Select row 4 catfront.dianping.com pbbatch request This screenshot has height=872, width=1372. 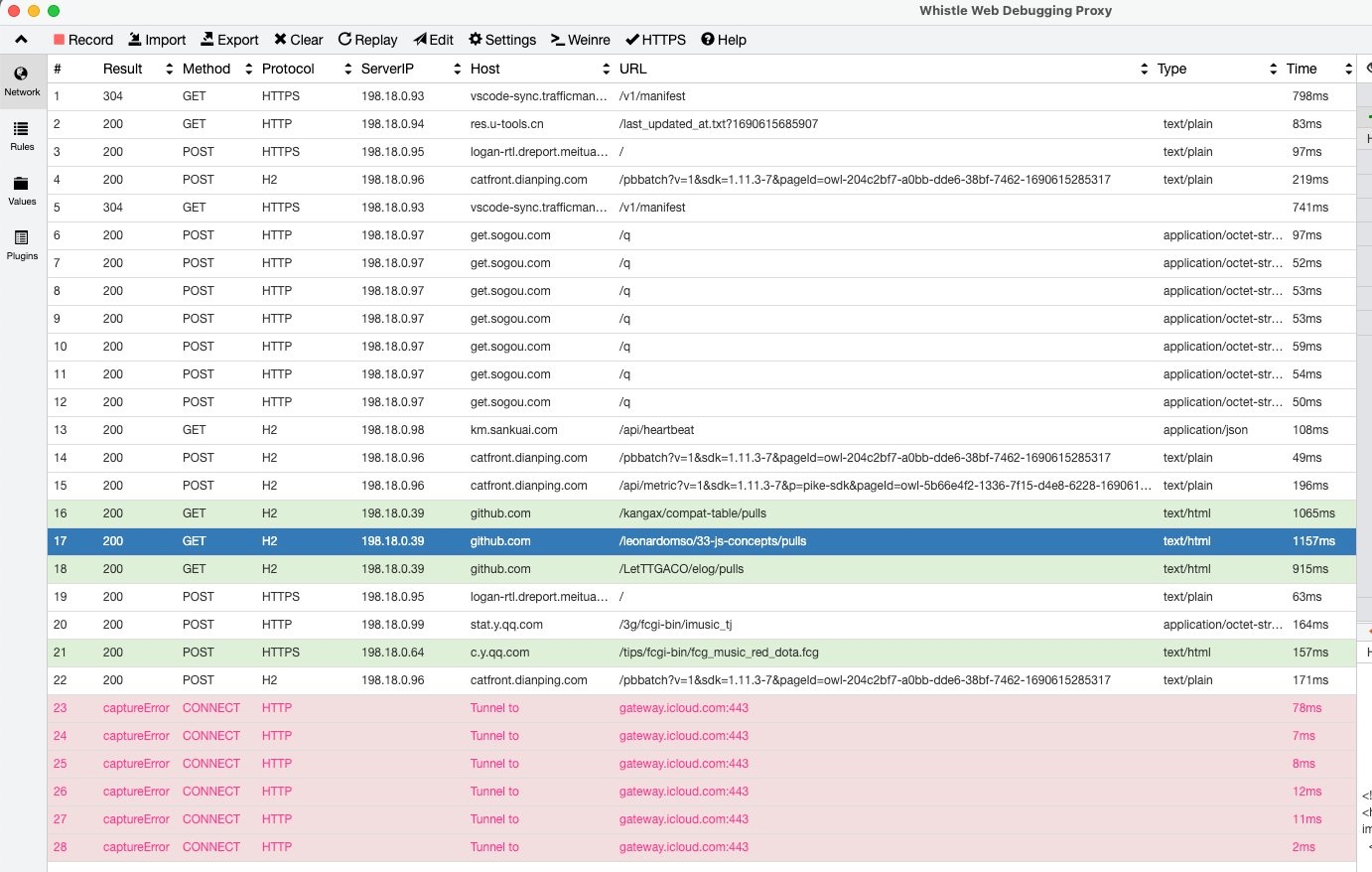[x=702, y=180]
